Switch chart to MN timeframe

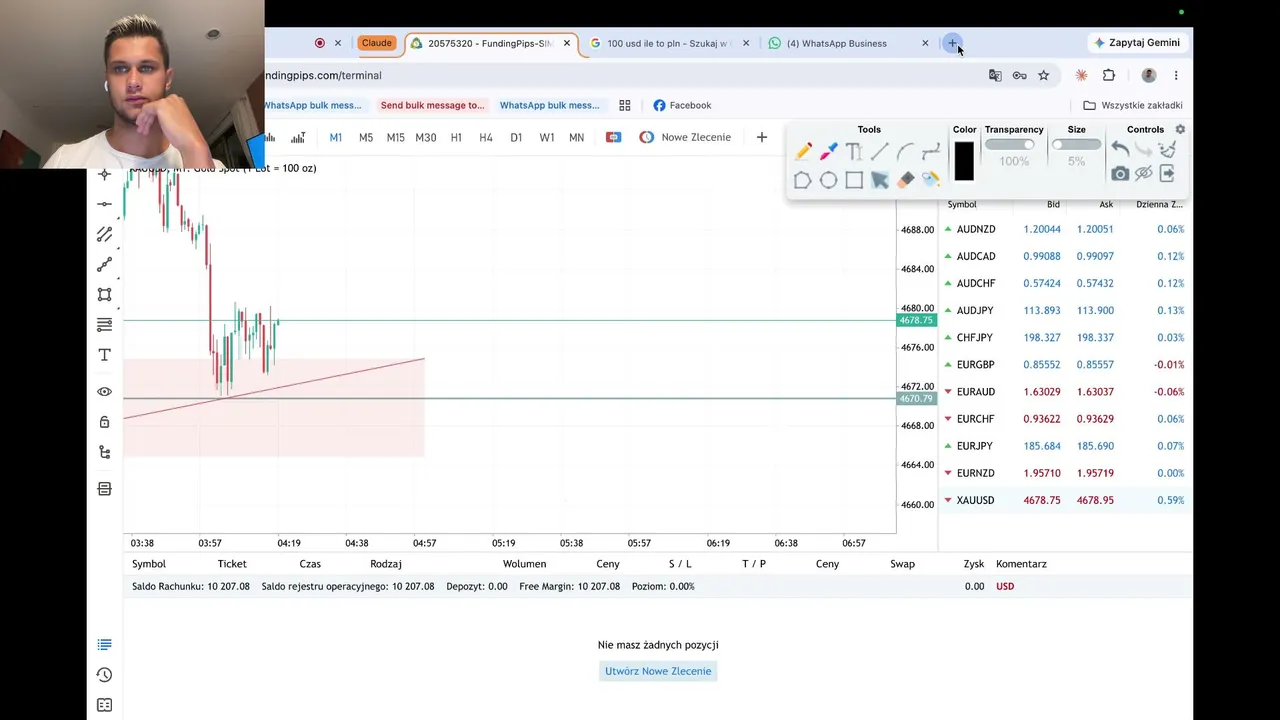click(576, 137)
